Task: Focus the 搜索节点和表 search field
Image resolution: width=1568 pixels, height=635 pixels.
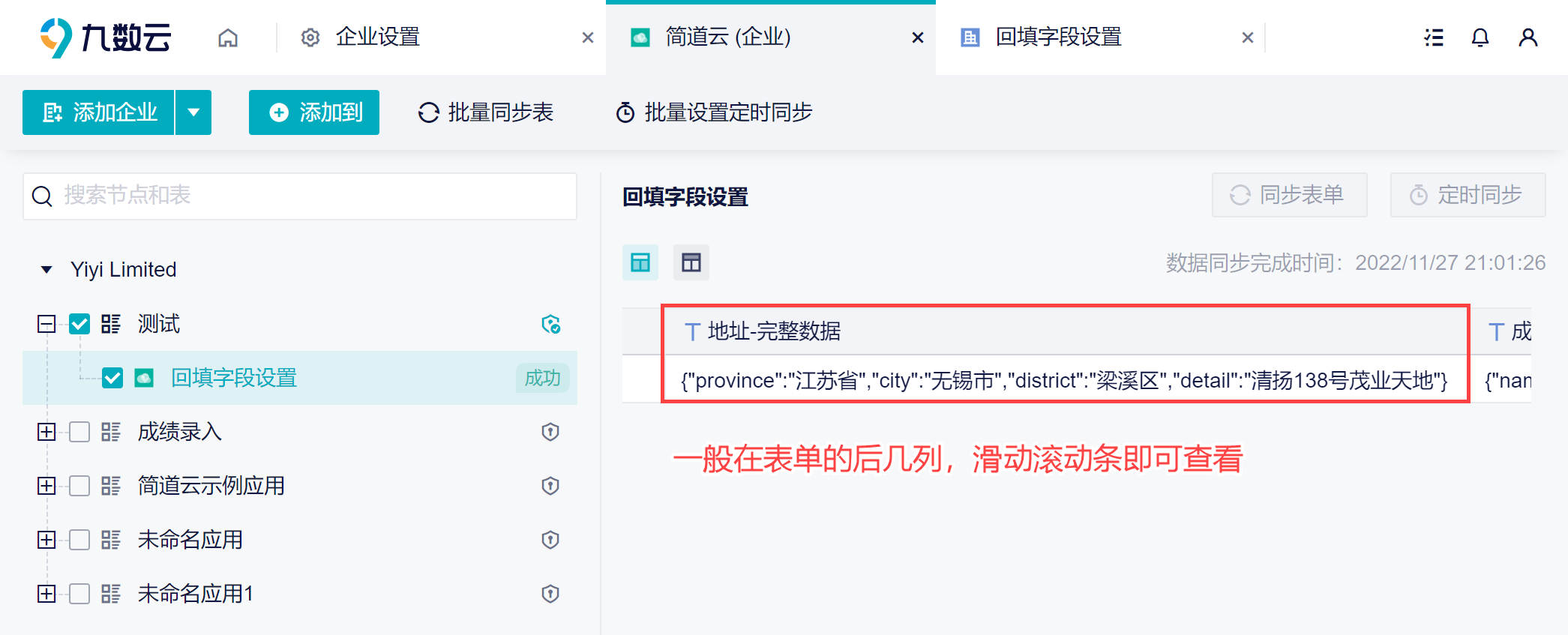Action: (300, 196)
